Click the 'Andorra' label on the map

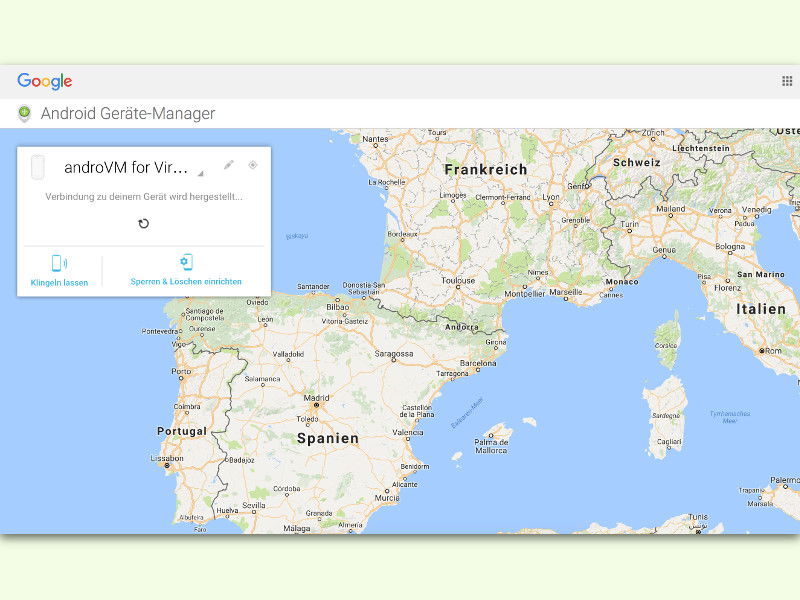[x=462, y=327]
